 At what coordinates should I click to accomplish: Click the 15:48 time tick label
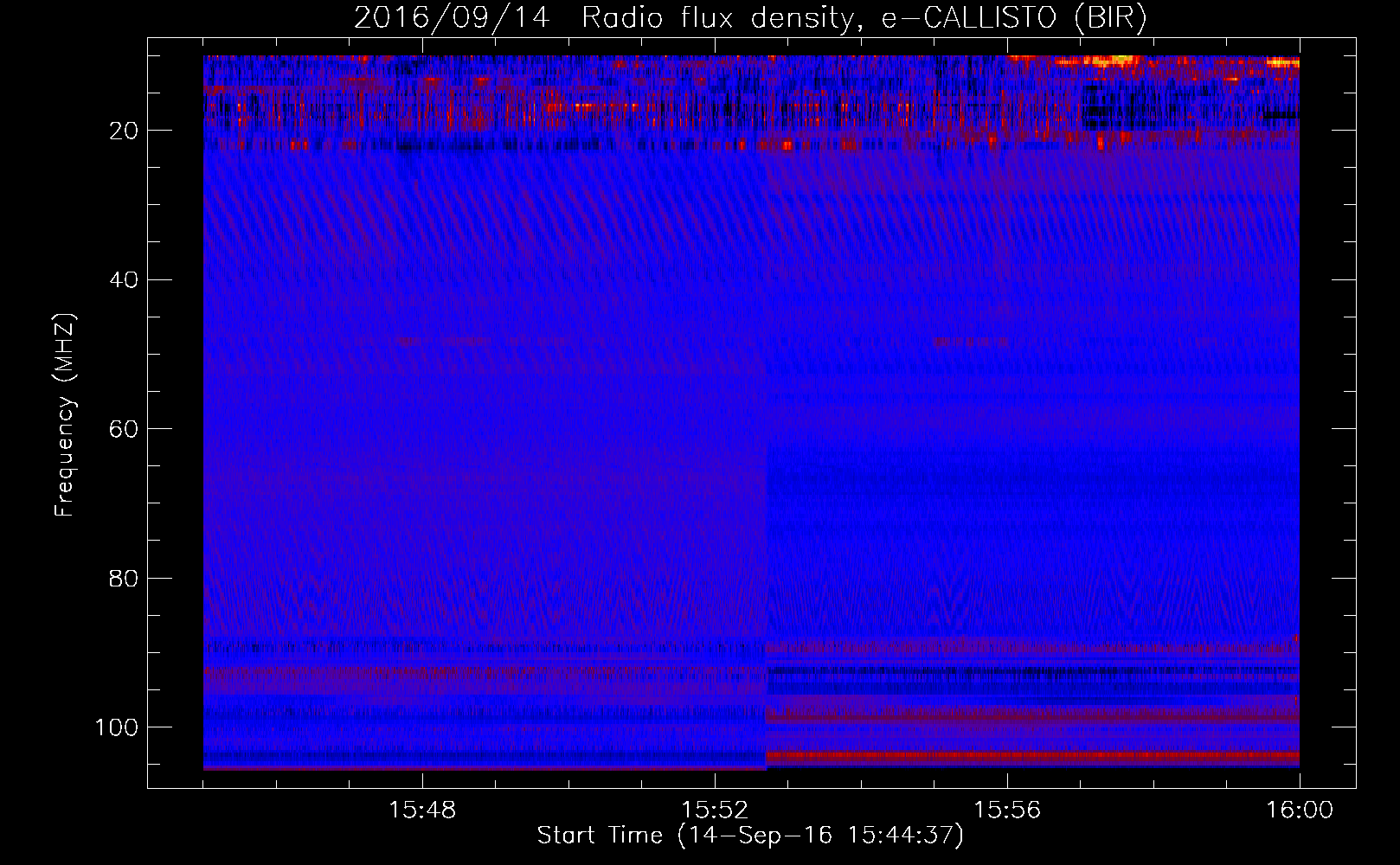(422, 811)
